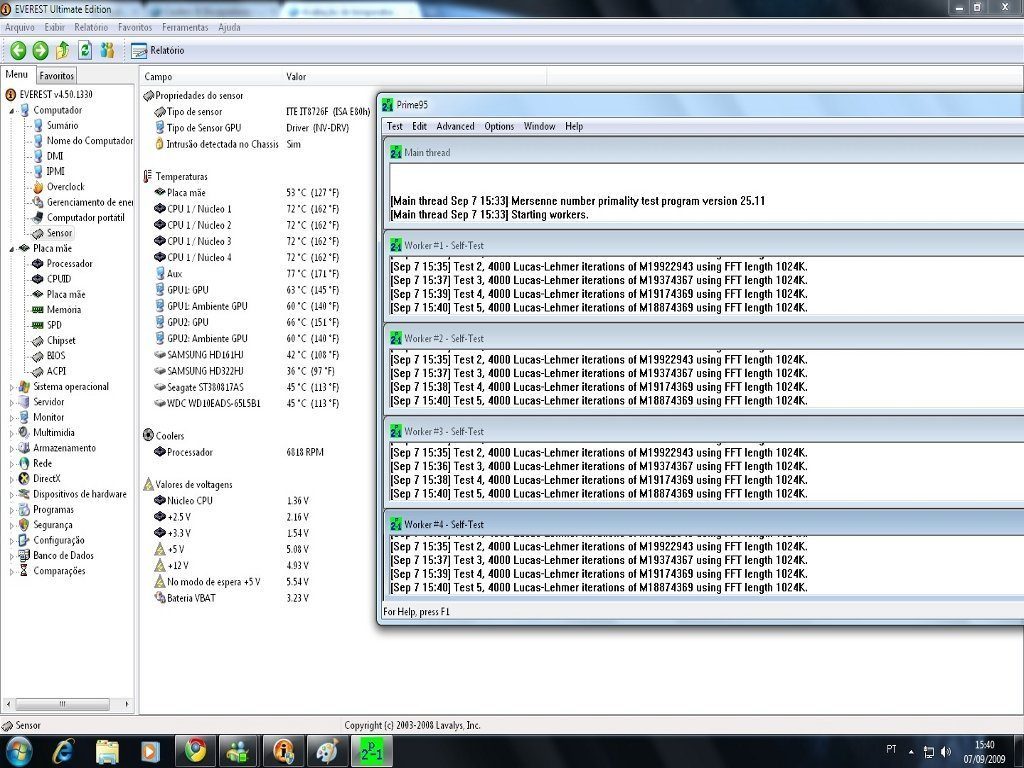
Task: Expand the Sistema operacional node
Action: click(x=12, y=387)
